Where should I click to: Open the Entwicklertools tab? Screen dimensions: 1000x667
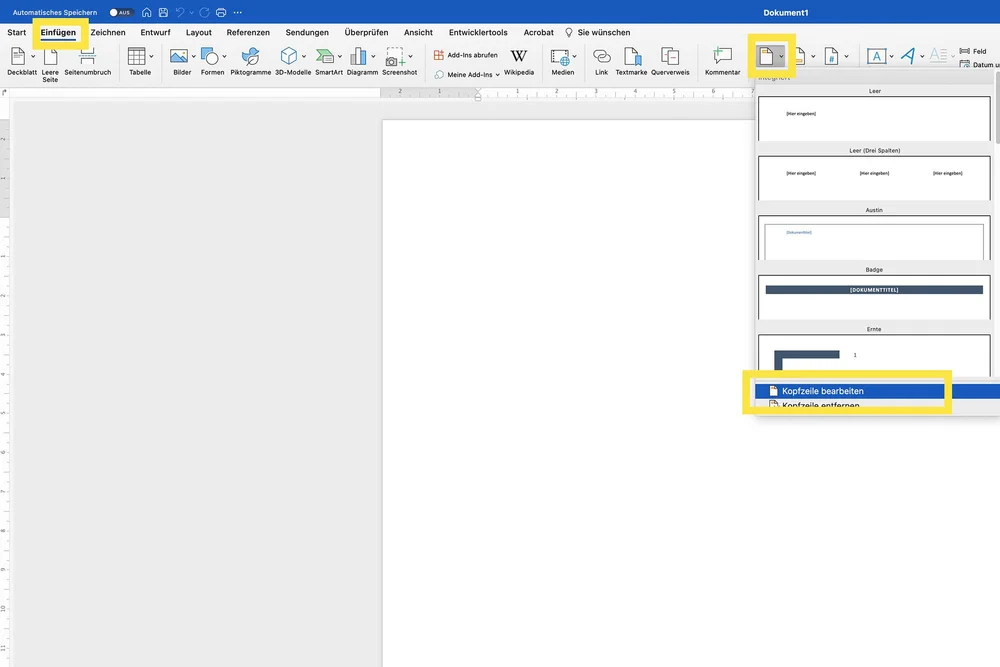[478, 33]
